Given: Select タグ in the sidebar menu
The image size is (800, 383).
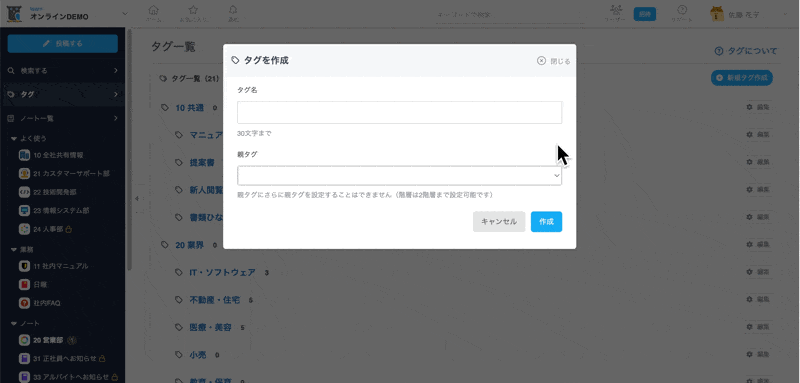Looking at the screenshot, I should 62,94.
